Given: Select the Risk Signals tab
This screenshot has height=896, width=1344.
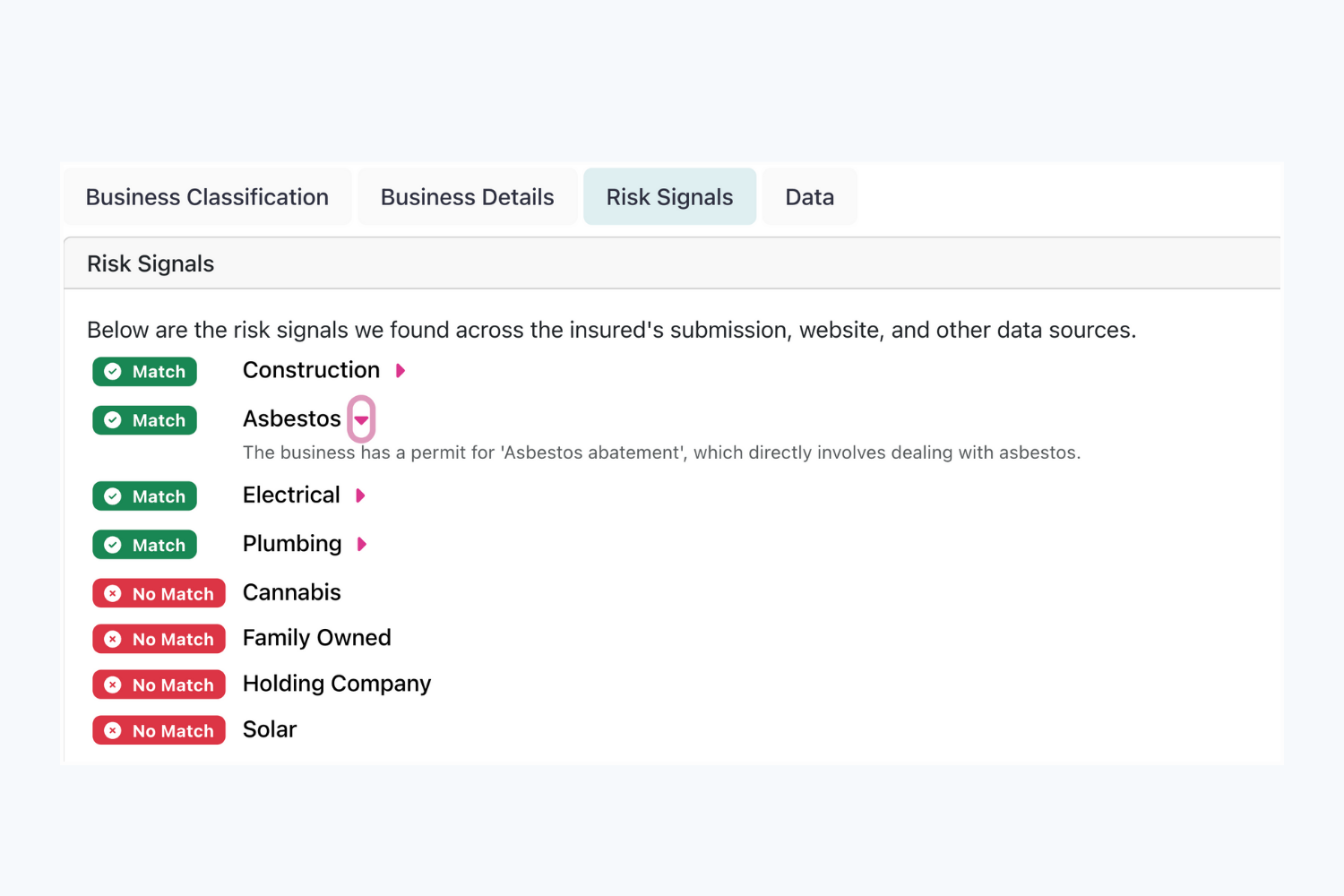Looking at the screenshot, I should (670, 197).
